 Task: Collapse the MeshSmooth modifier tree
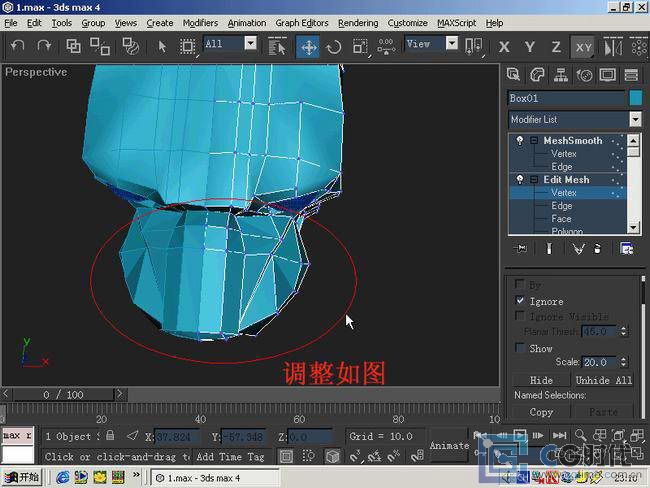click(x=534, y=141)
